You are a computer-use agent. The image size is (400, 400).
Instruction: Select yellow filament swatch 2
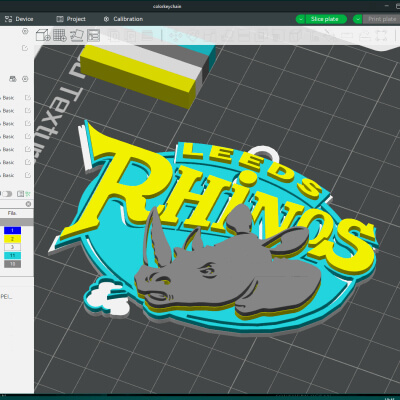[x=12, y=239]
